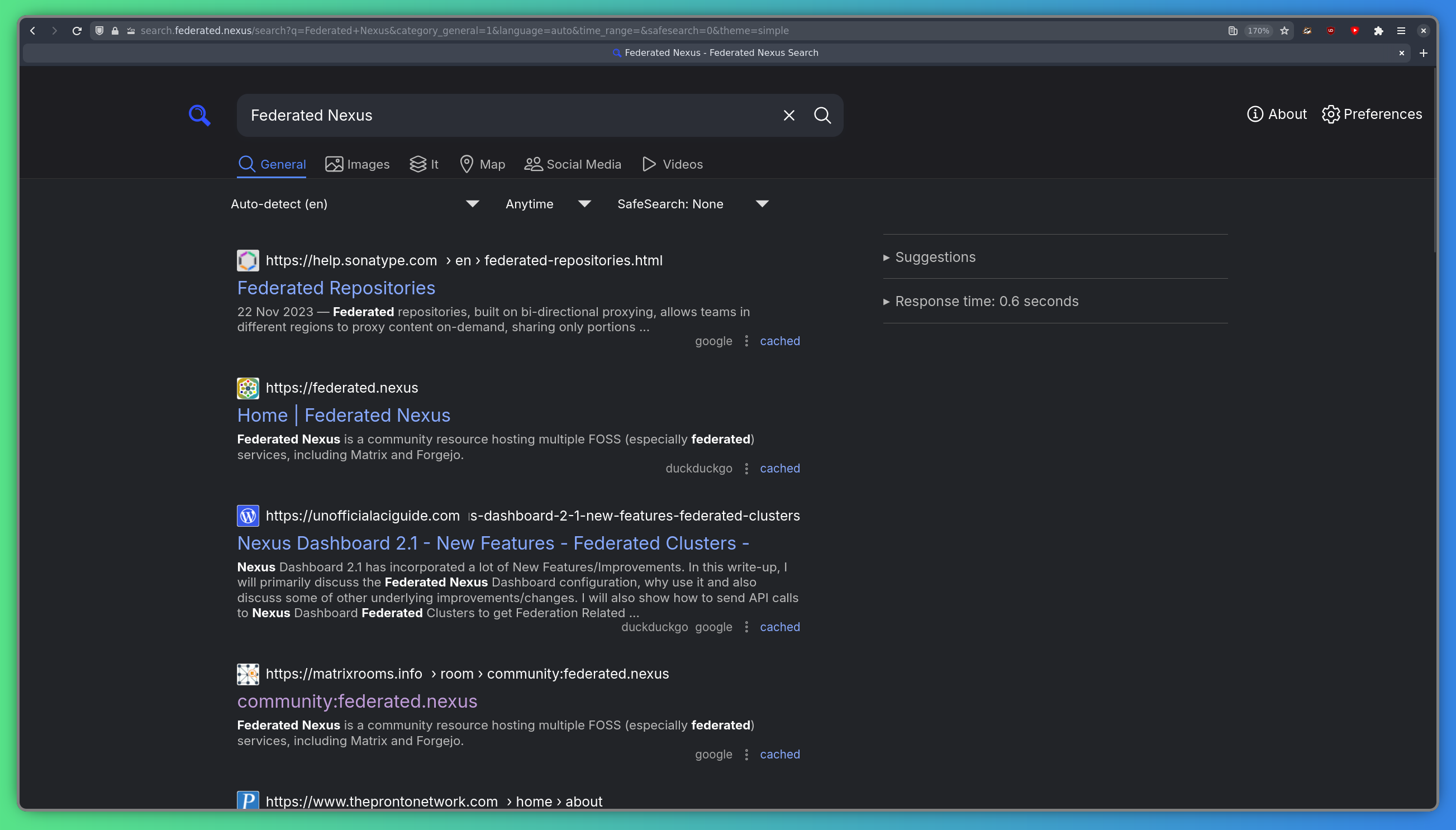Viewport: 1456px width, 830px height.
Task: Switch to the Images tab
Action: tap(357, 164)
